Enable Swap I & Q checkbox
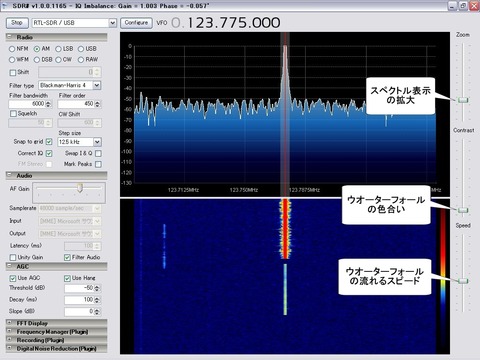The image size is (480, 360). pyautogui.click(x=98, y=153)
